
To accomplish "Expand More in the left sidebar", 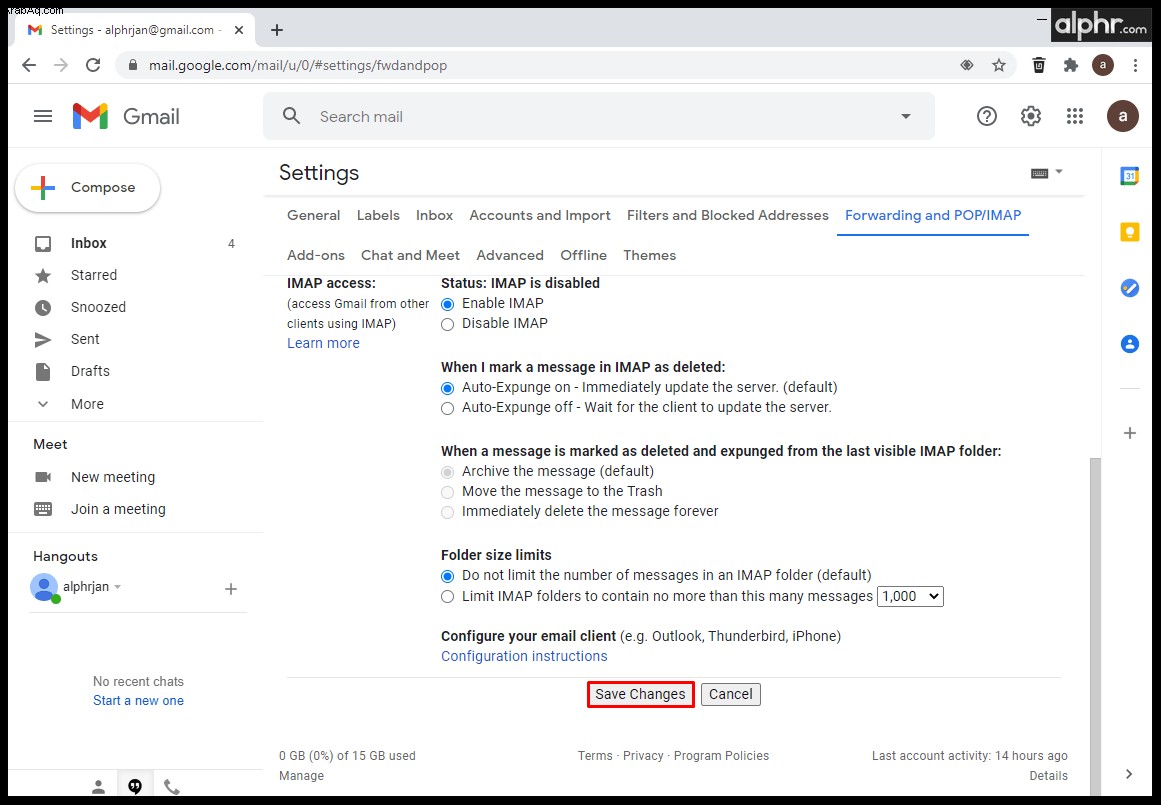I will click(x=87, y=404).
